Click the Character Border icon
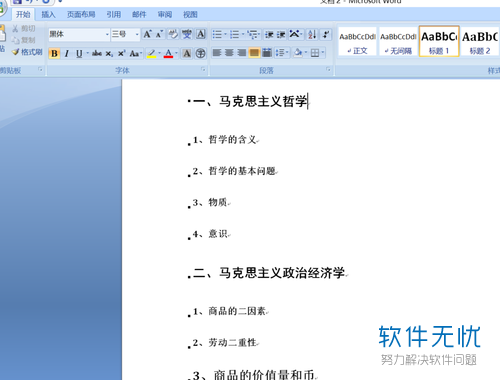500x380 pixels. click(x=201, y=34)
